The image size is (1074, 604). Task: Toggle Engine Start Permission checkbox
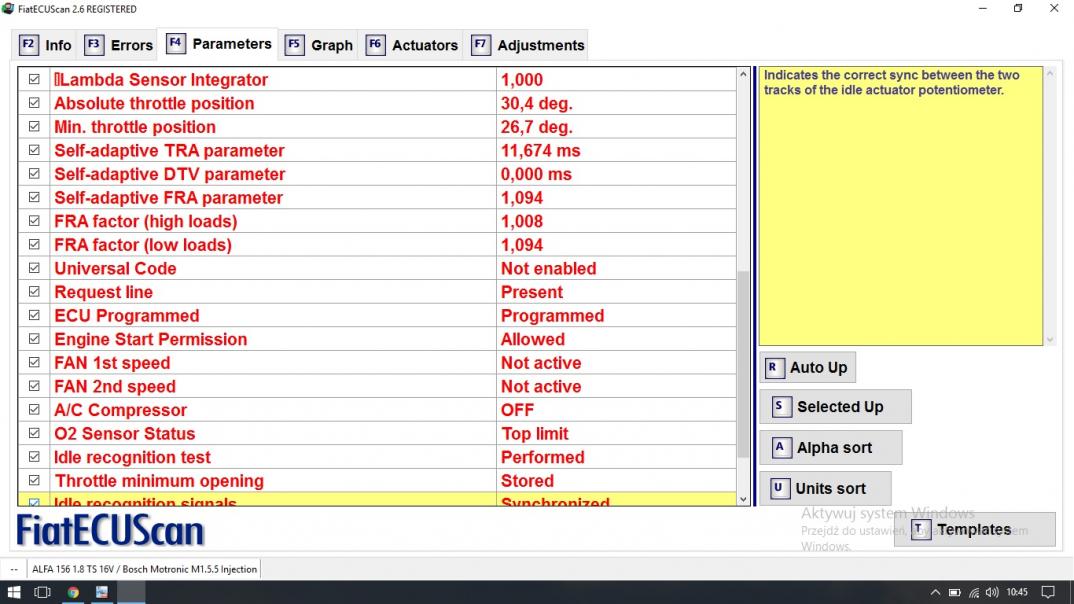(34, 339)
